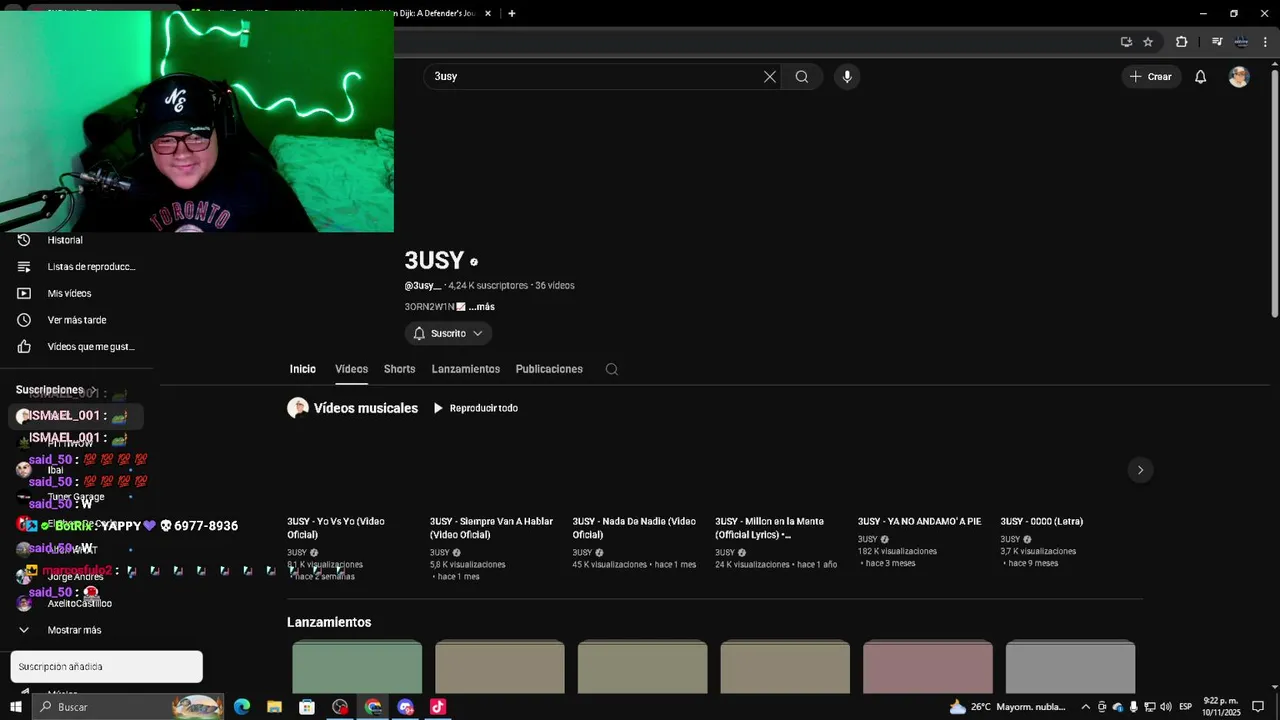
Task: Select the Publicaciones channel tab
Action: tap(549, 369)
